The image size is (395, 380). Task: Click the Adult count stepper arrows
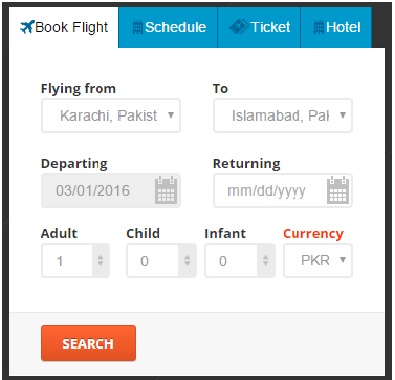100,260
